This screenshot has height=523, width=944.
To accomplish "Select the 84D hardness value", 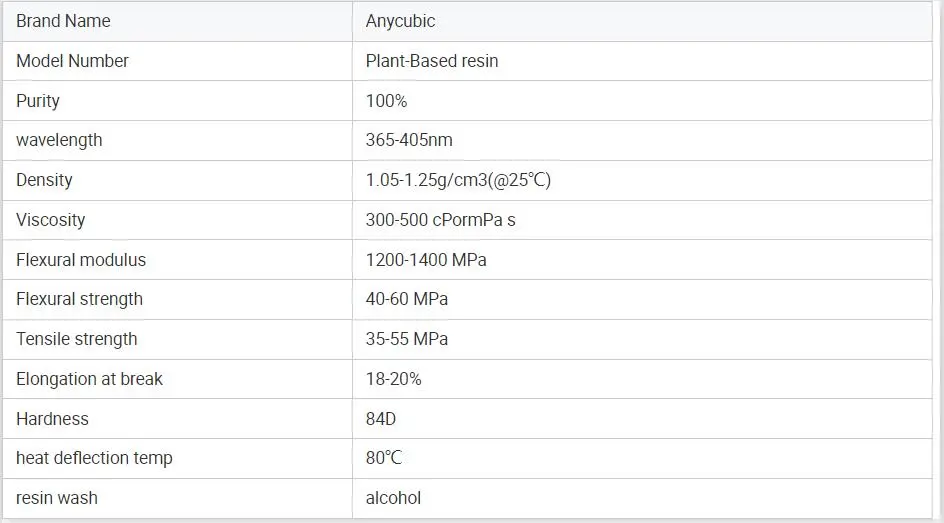I will 381,419.
